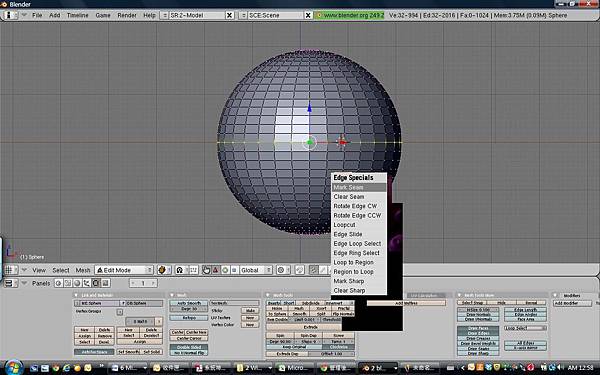The image size is (600, 375).
Task: Click the info window type icon
Action: [10, 15]
